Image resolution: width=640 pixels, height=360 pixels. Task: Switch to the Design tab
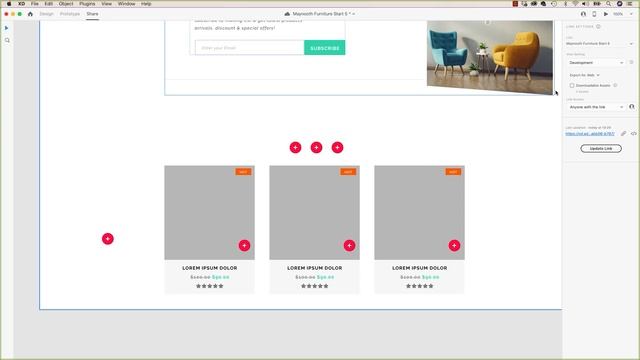(x=47, y=14)
